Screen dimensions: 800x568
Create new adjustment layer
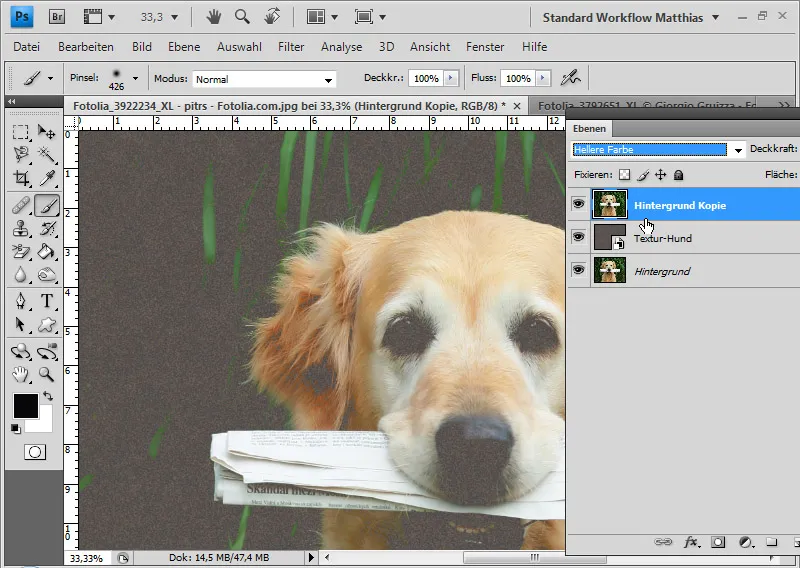click(x=745, y=541)
